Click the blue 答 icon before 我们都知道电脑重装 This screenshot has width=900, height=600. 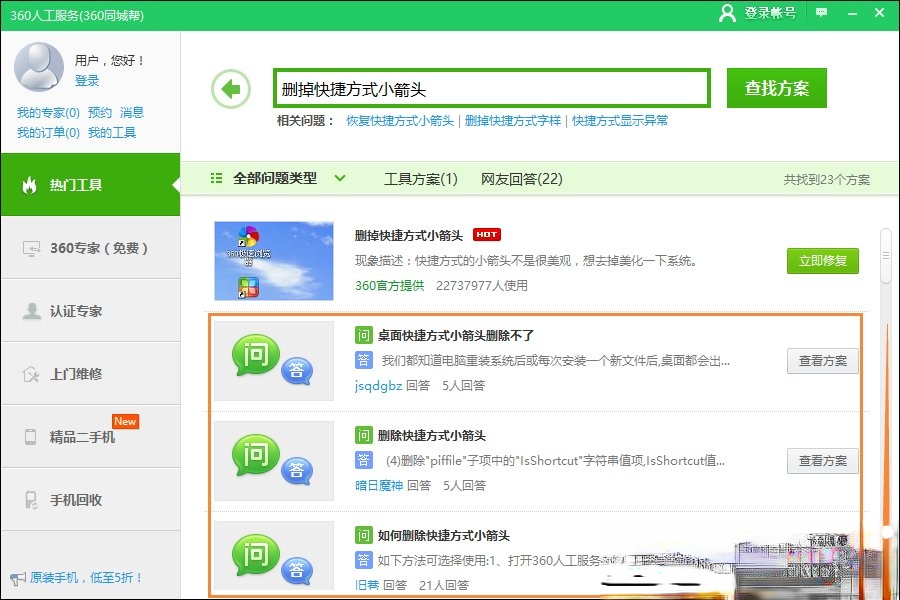tap(363, 360)
